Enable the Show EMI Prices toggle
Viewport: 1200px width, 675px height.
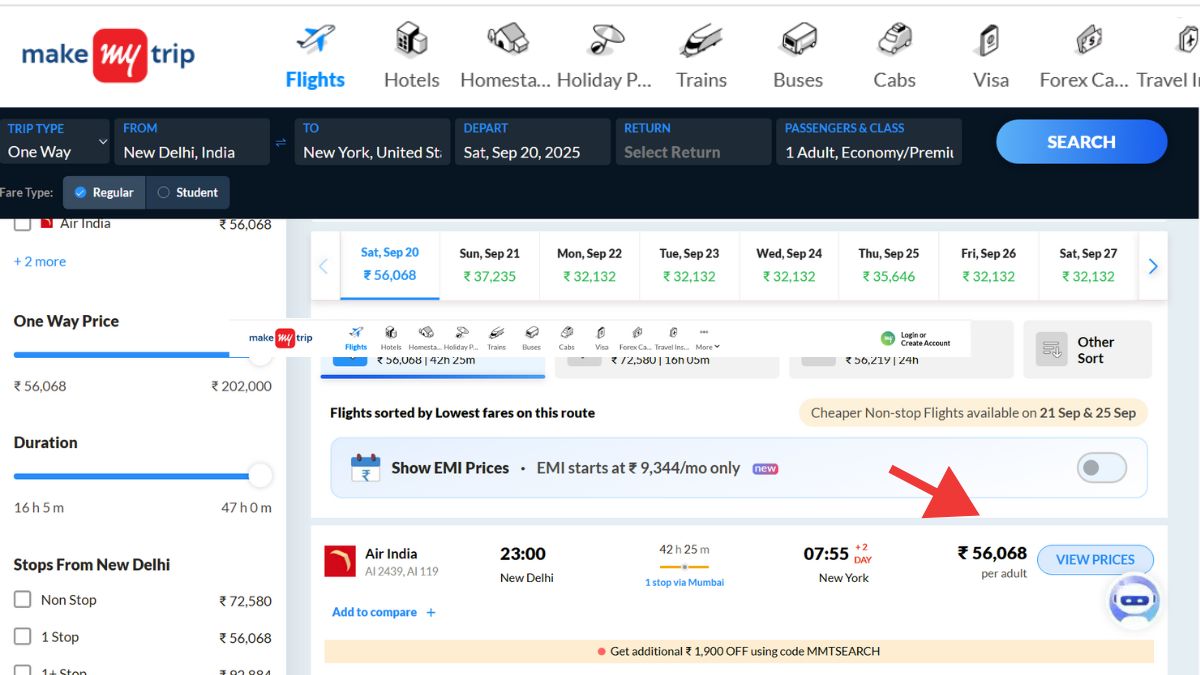point(1101,468)
